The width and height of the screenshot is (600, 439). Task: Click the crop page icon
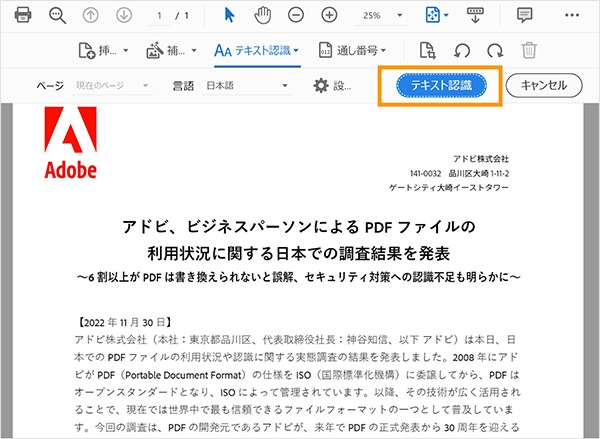pos(428,50)
